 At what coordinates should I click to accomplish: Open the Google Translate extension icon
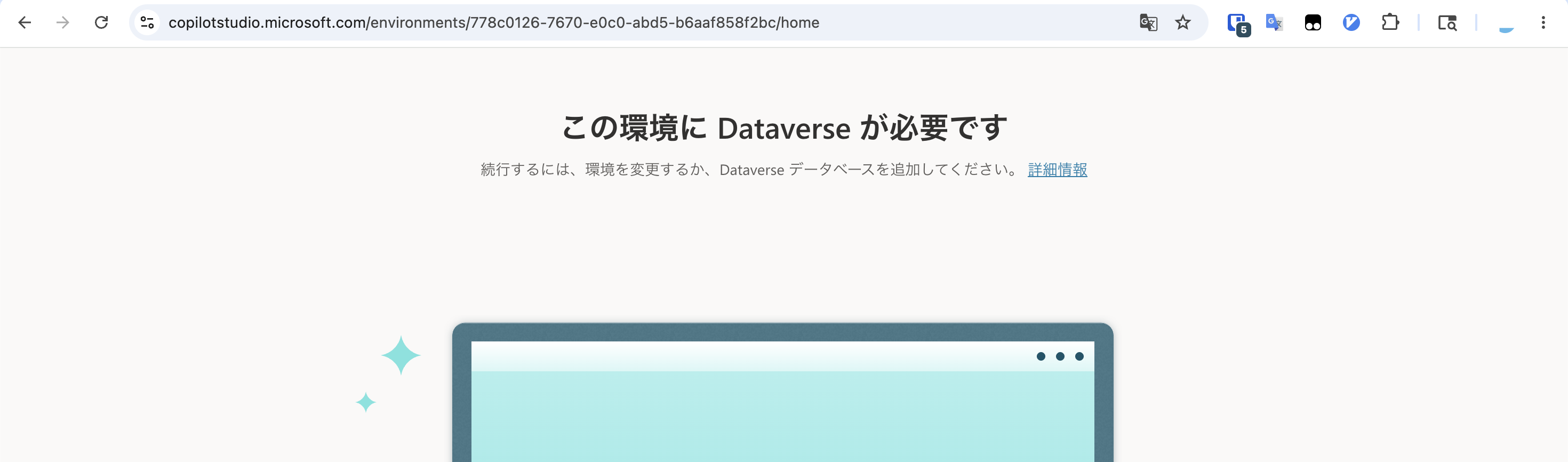click(x=1274, y=22)
